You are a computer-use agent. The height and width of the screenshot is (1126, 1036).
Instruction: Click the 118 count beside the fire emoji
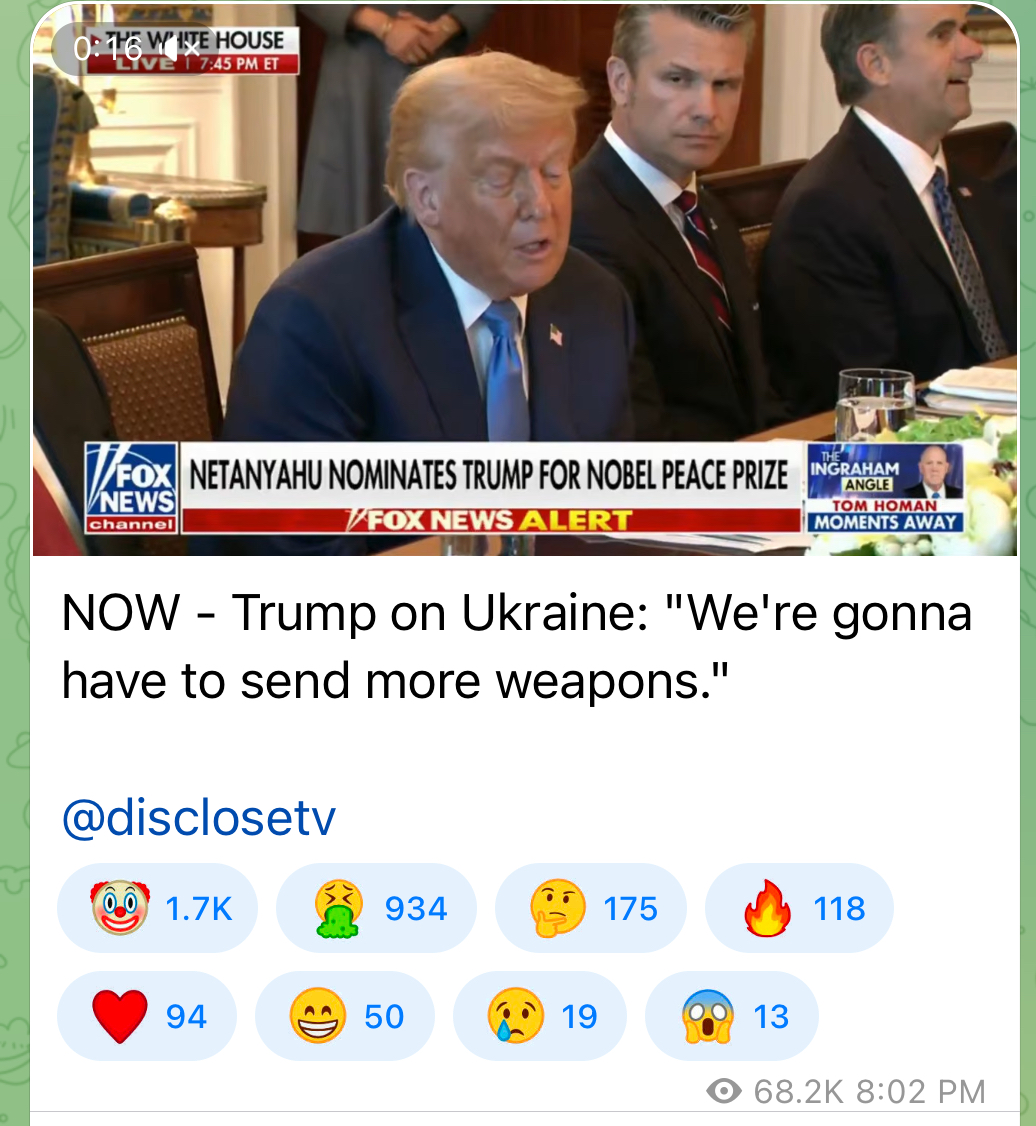pyautogui.click(x=839, y=909)
